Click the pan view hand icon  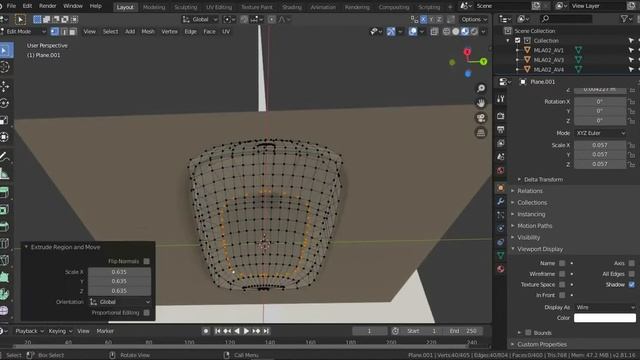[481, 103]
